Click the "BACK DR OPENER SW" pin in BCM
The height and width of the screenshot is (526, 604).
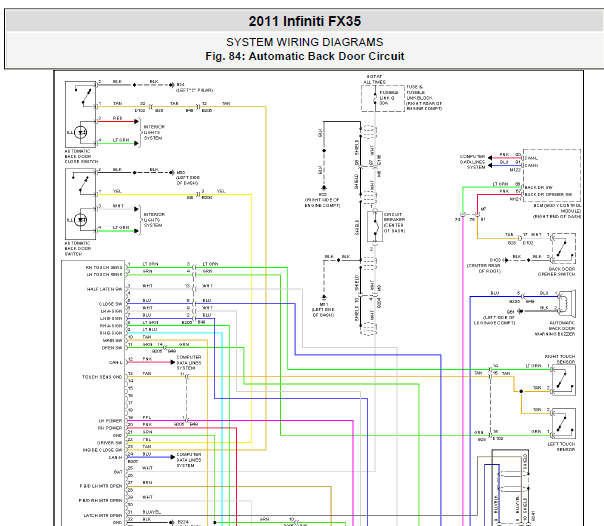click(x=548, y=194)
